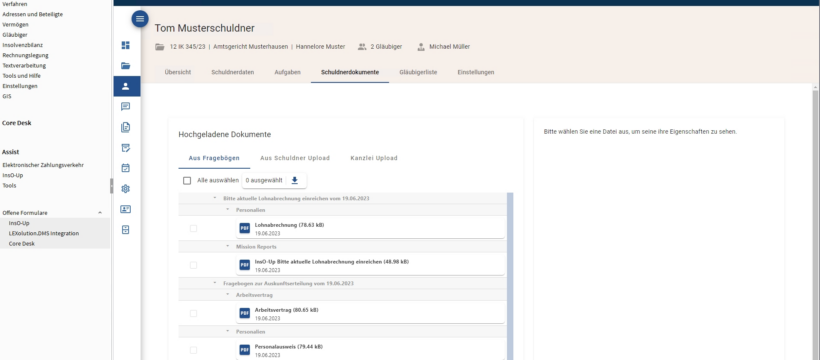This screenshot has height=360, width=820.
Task: Open the Einstellungen tab in the header
Action: point(475,72)
